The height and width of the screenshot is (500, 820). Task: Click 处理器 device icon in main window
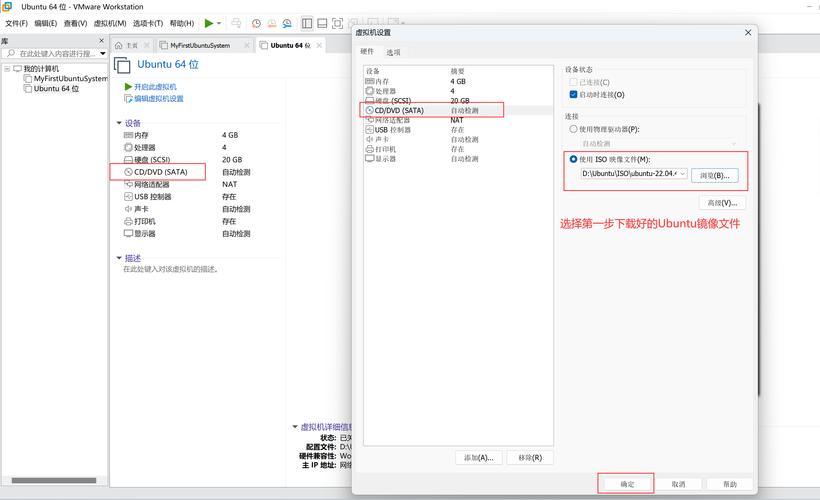(x=128, y=147)
